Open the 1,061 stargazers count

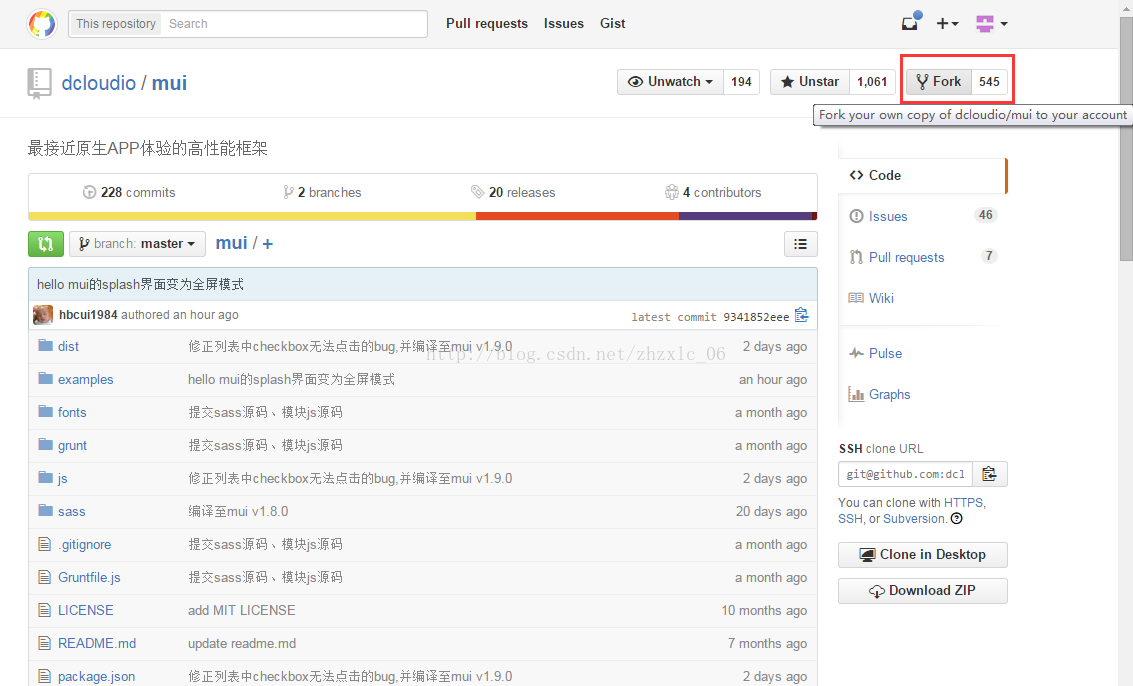872,82
